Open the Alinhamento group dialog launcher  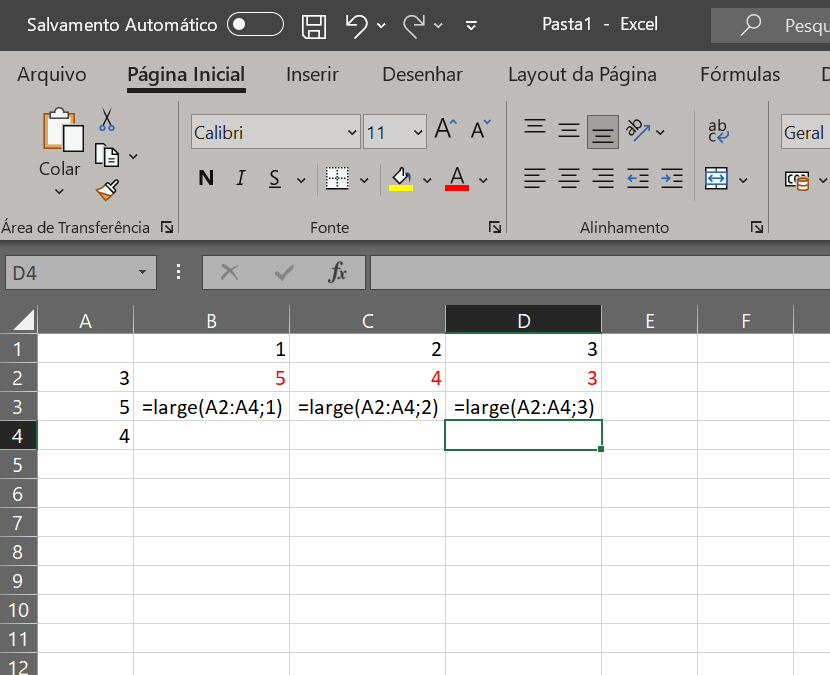coord(757,228)
